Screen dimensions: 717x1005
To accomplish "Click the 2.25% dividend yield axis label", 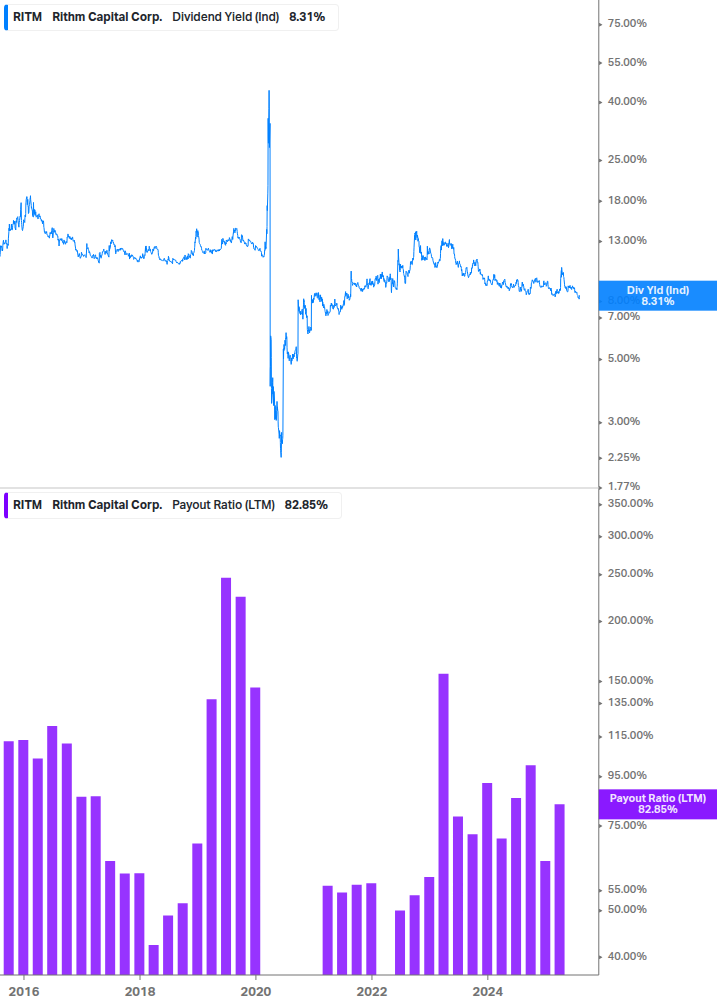I will 623,457.
